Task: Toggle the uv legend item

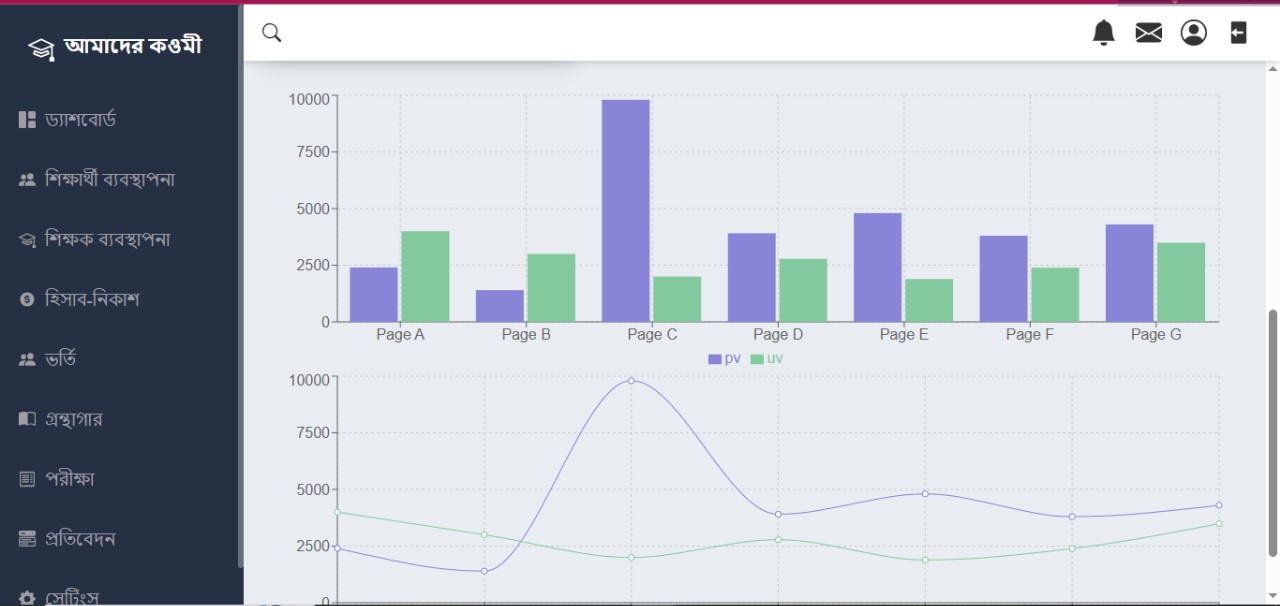Action: click(767, 359)
